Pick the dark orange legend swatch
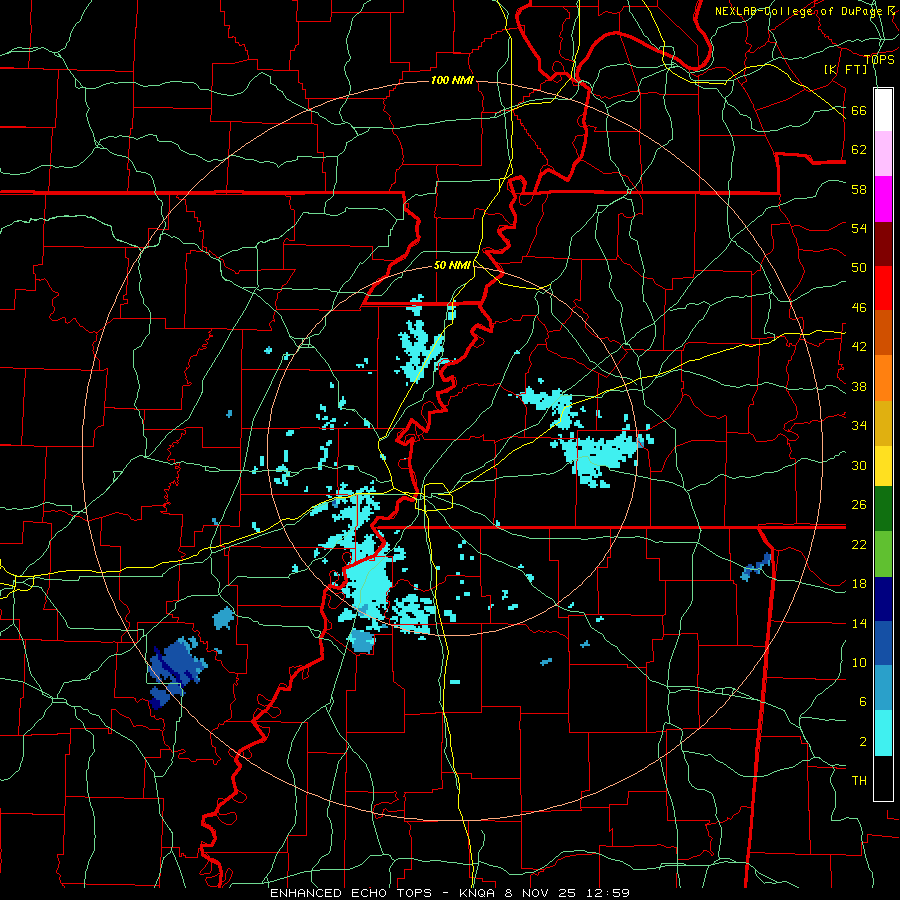 click(x=883, y=332)
